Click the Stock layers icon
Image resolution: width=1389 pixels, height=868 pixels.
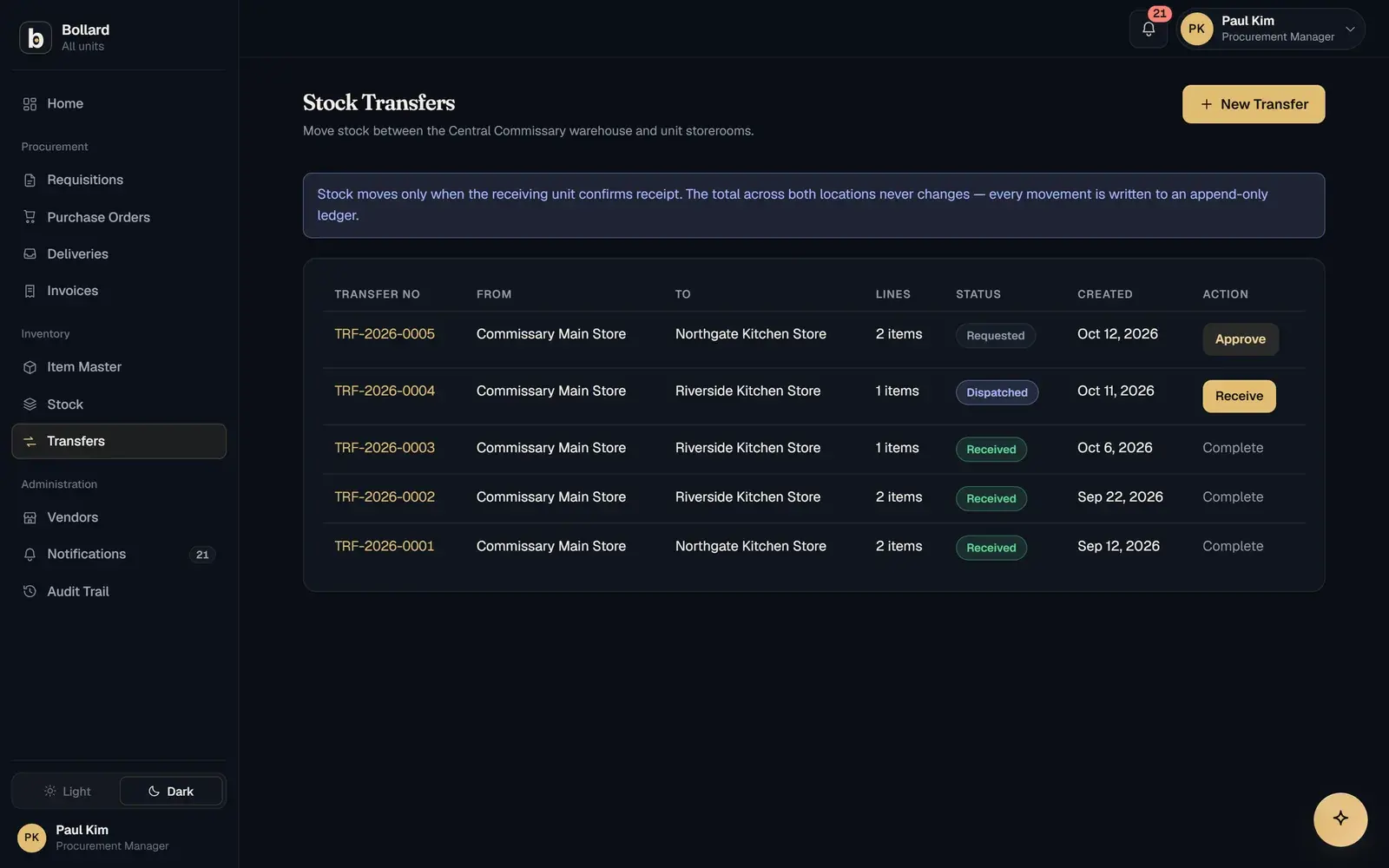(30, 404)
